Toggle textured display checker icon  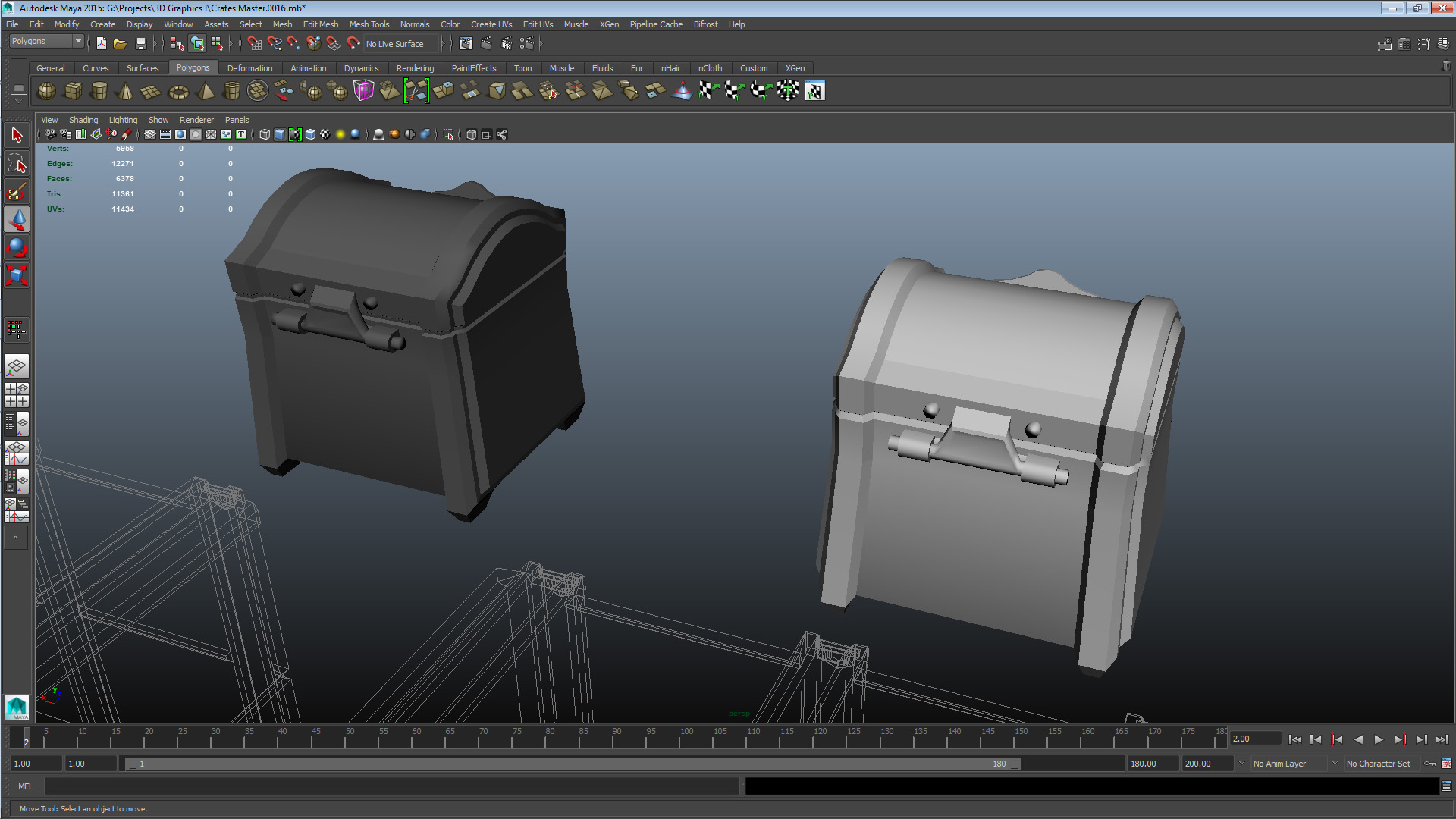[x=325, y=134]
